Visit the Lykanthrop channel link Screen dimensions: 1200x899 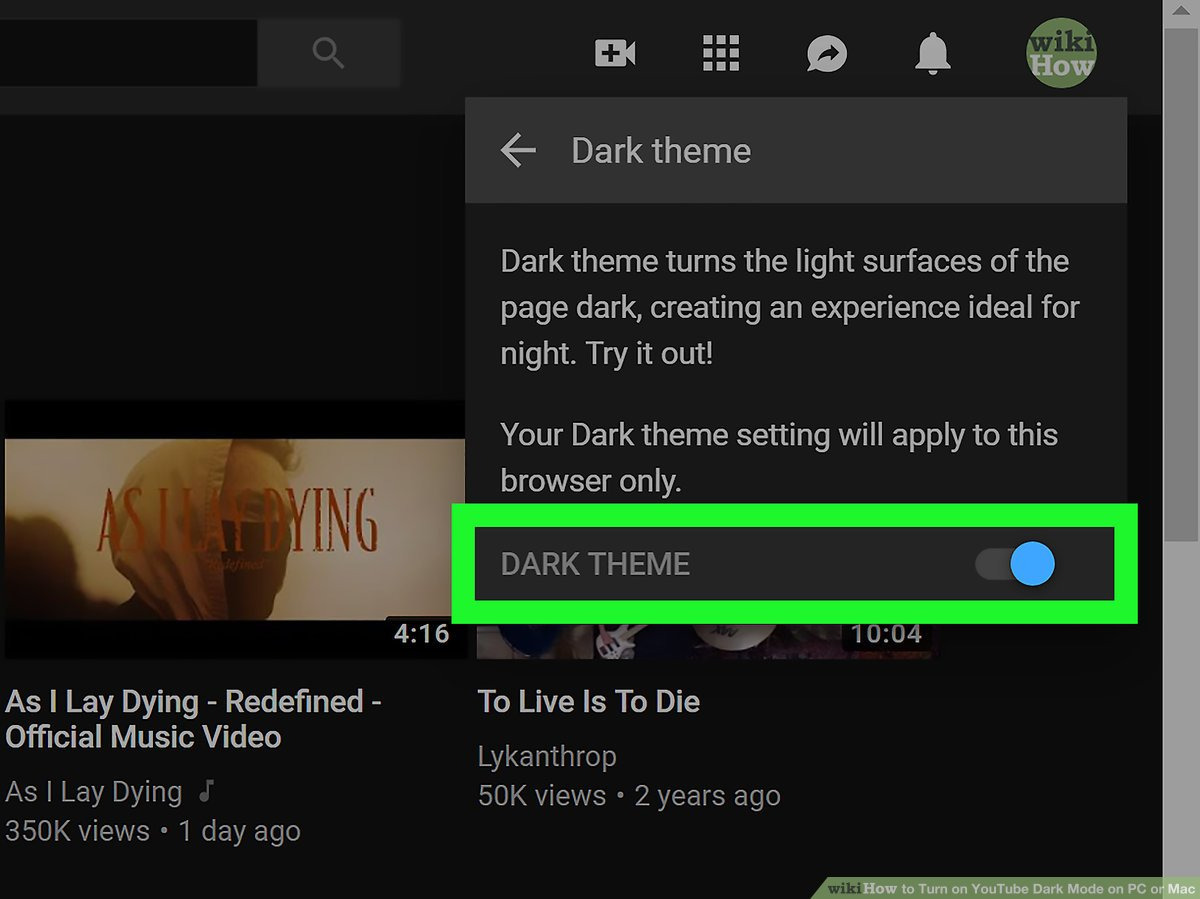coord(547,756)
